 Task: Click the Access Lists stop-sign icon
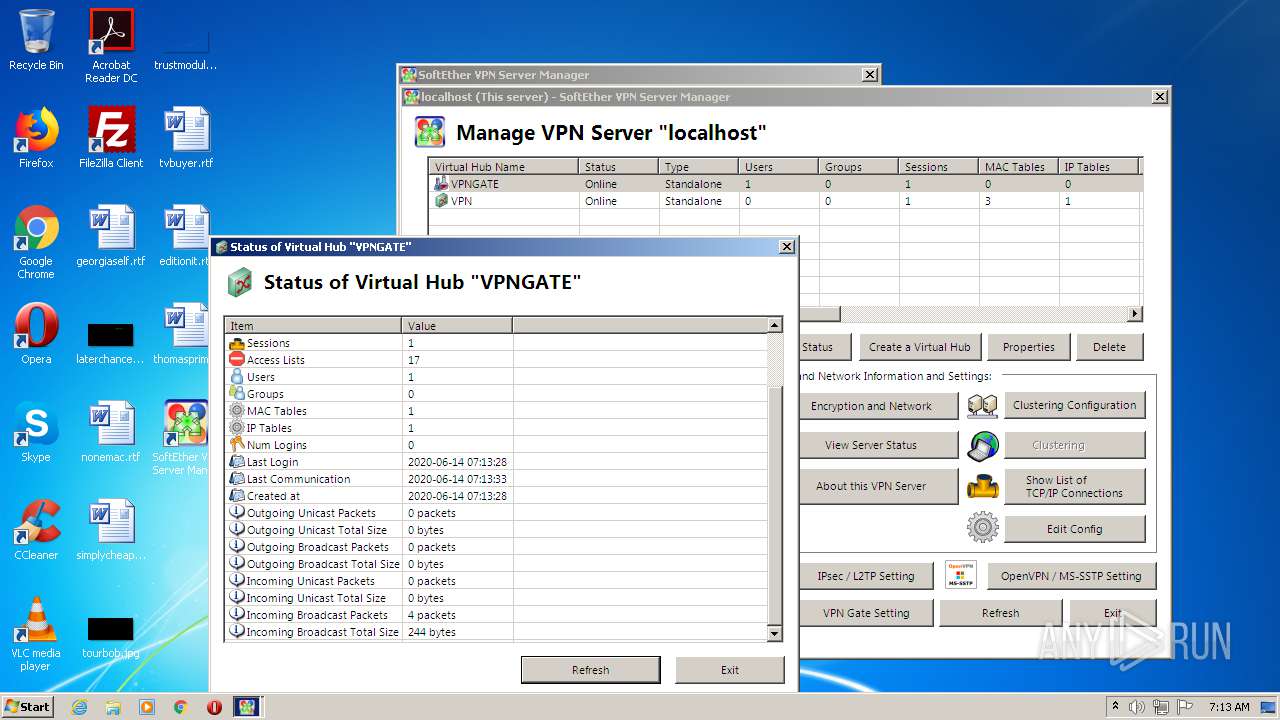tap(237, 360)
